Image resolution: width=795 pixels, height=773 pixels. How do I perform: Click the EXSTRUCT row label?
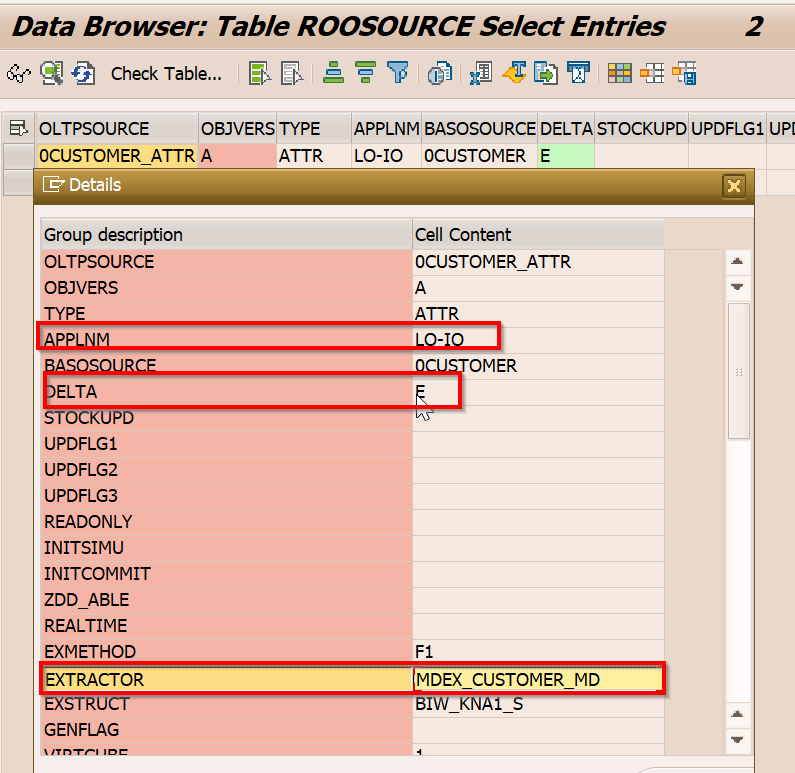(x=227, y=704)
